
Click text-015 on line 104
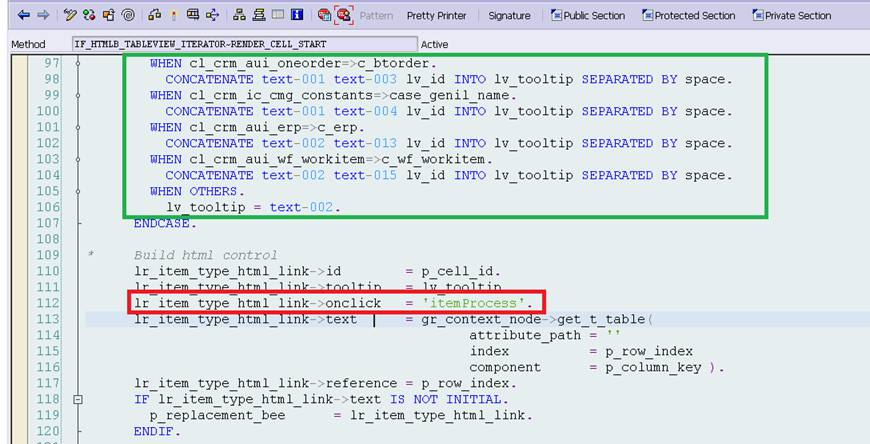point(365,175)
